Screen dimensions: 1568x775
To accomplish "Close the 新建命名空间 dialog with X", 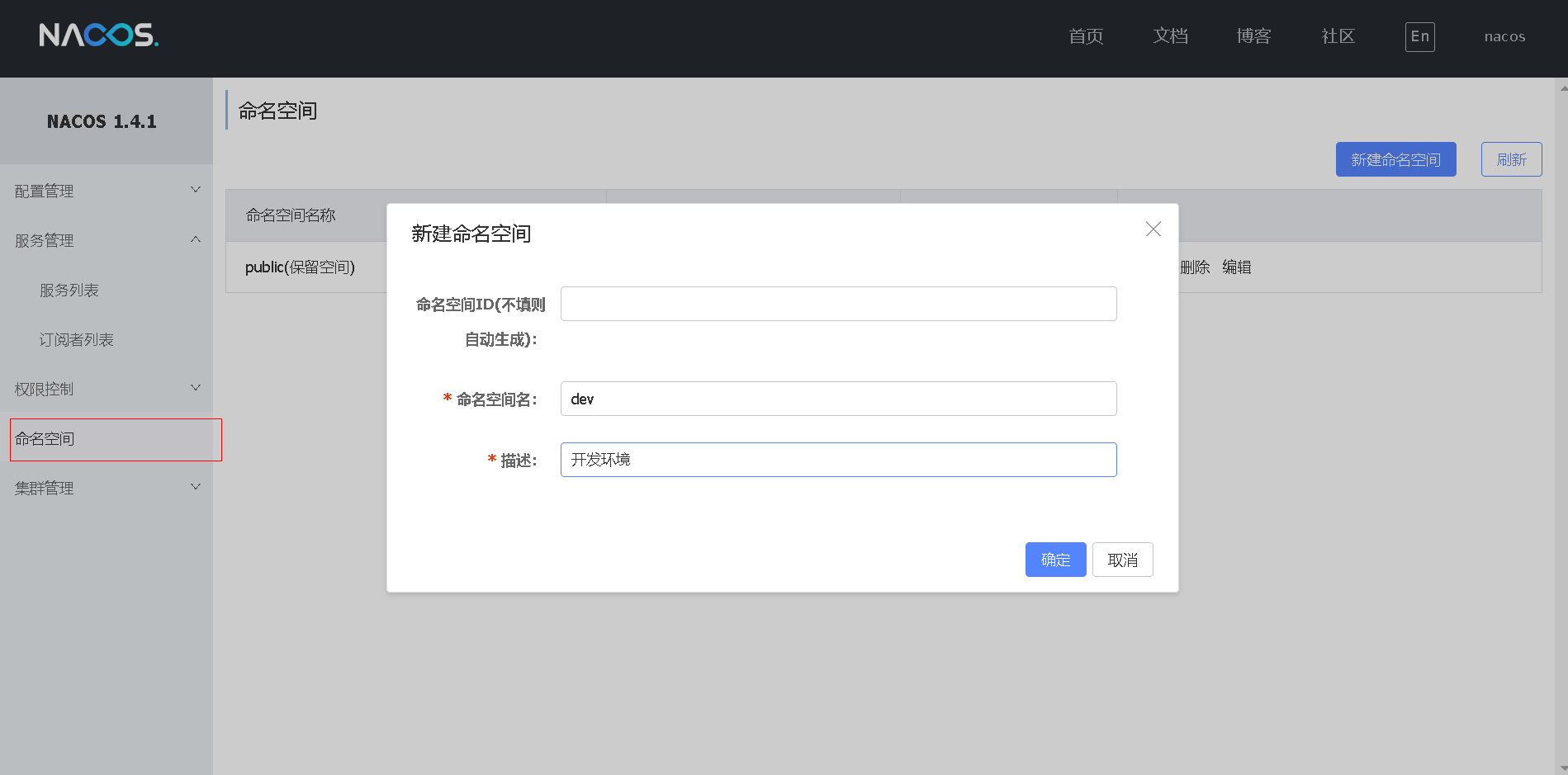I will click(x=1153, y=229).
